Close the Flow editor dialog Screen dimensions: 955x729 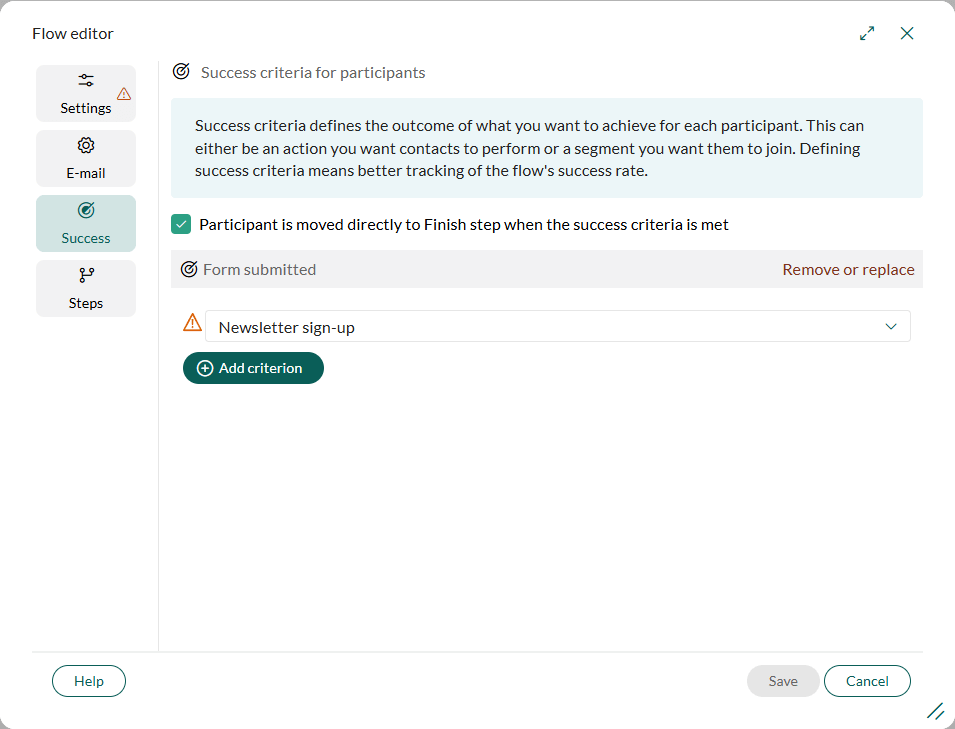[x=907, y=33]
